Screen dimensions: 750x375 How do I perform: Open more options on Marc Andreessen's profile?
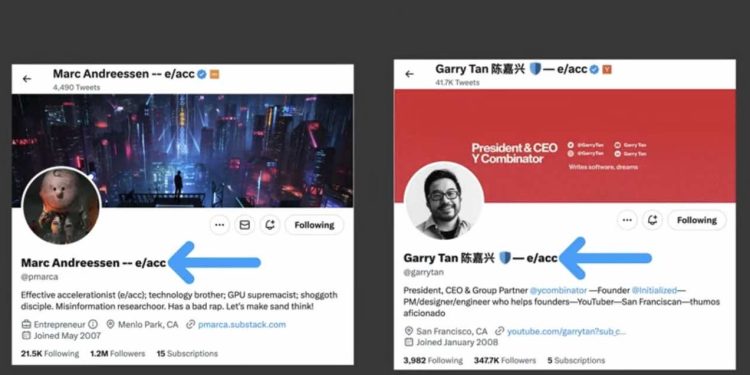220,225
